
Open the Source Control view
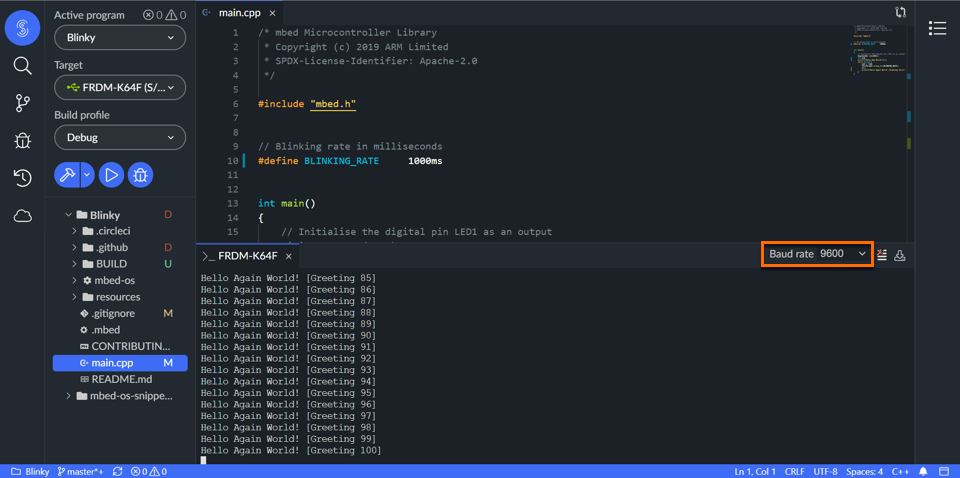(x=22, y=103)
